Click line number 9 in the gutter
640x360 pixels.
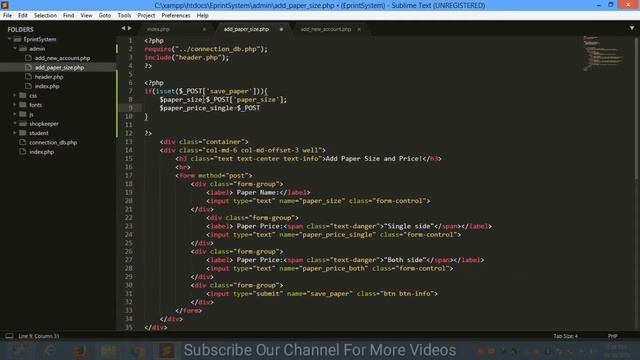(131, 108)
